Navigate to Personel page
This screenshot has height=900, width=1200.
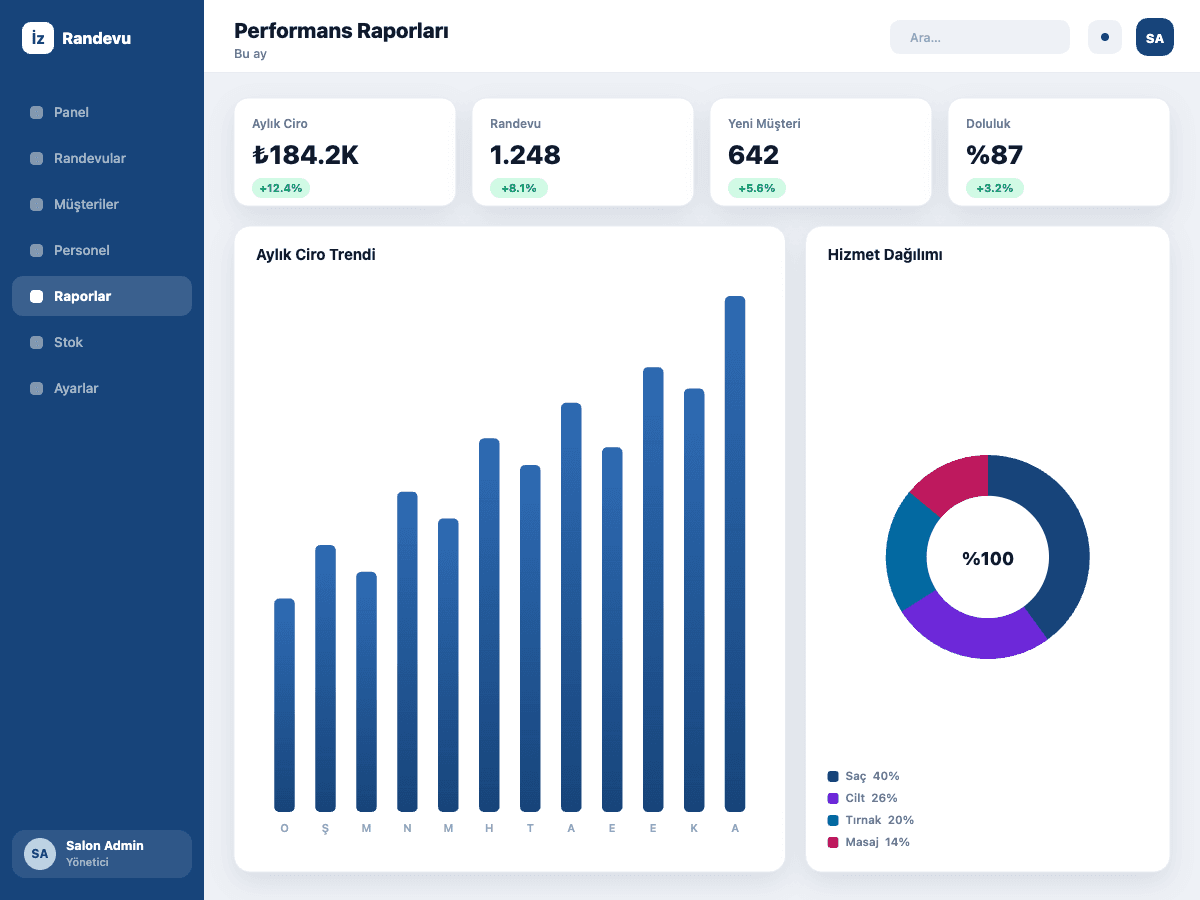[102, 250]
